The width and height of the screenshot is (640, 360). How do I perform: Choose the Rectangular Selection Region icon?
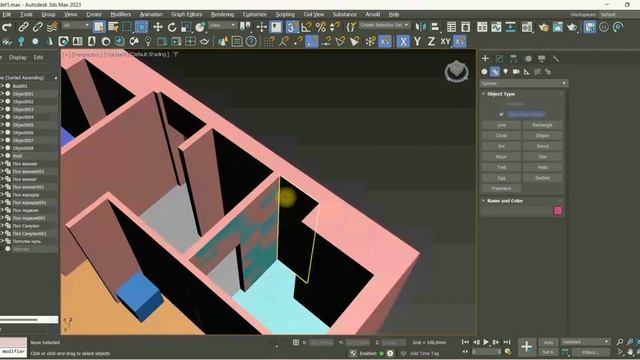pos(127,27)
